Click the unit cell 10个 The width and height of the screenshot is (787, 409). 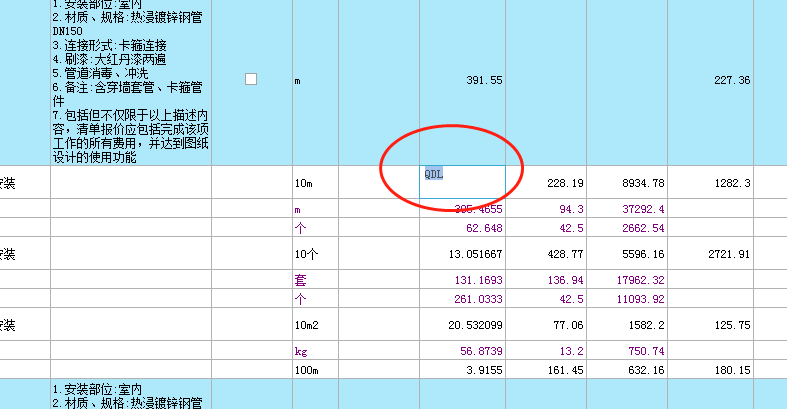(306, 254)
